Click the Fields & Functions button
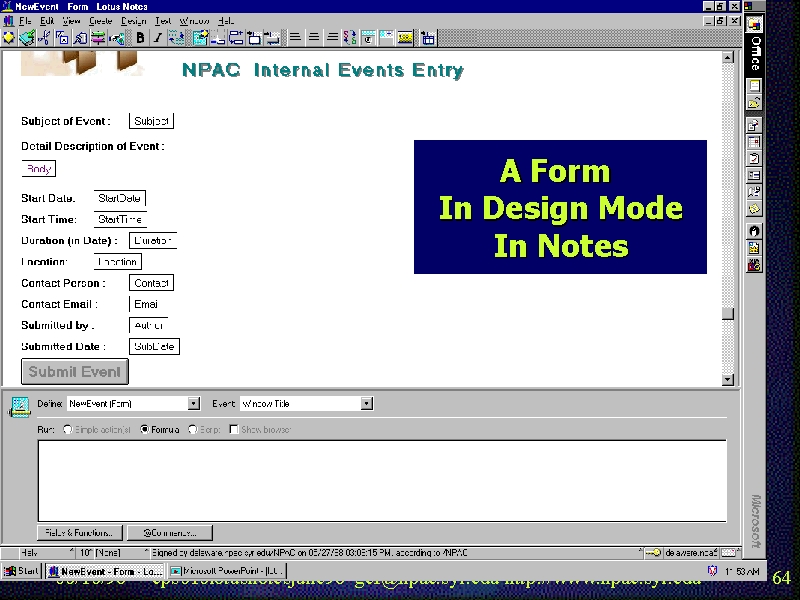The height and width of the screenshot is (600, 800). coord(80,533)
